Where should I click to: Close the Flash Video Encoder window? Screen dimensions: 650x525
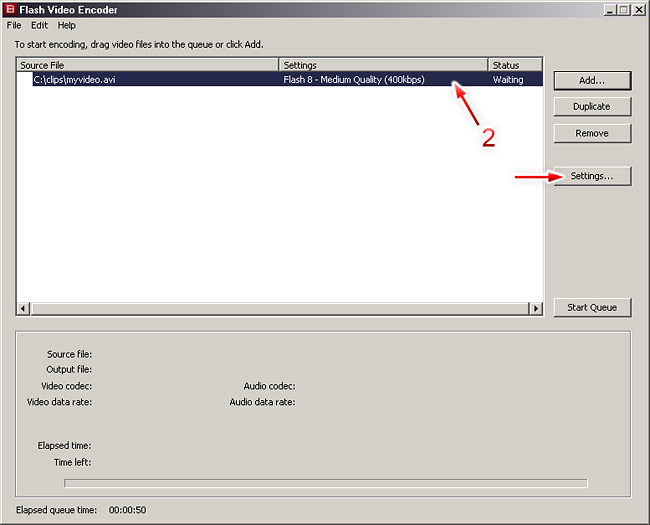click(x=639, y=10)
